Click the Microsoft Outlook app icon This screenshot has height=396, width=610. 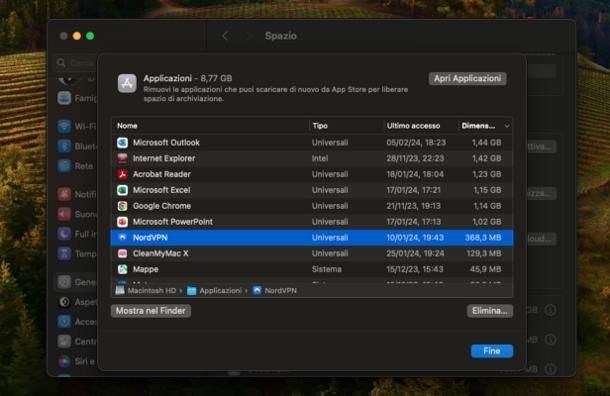pos(123,142)
